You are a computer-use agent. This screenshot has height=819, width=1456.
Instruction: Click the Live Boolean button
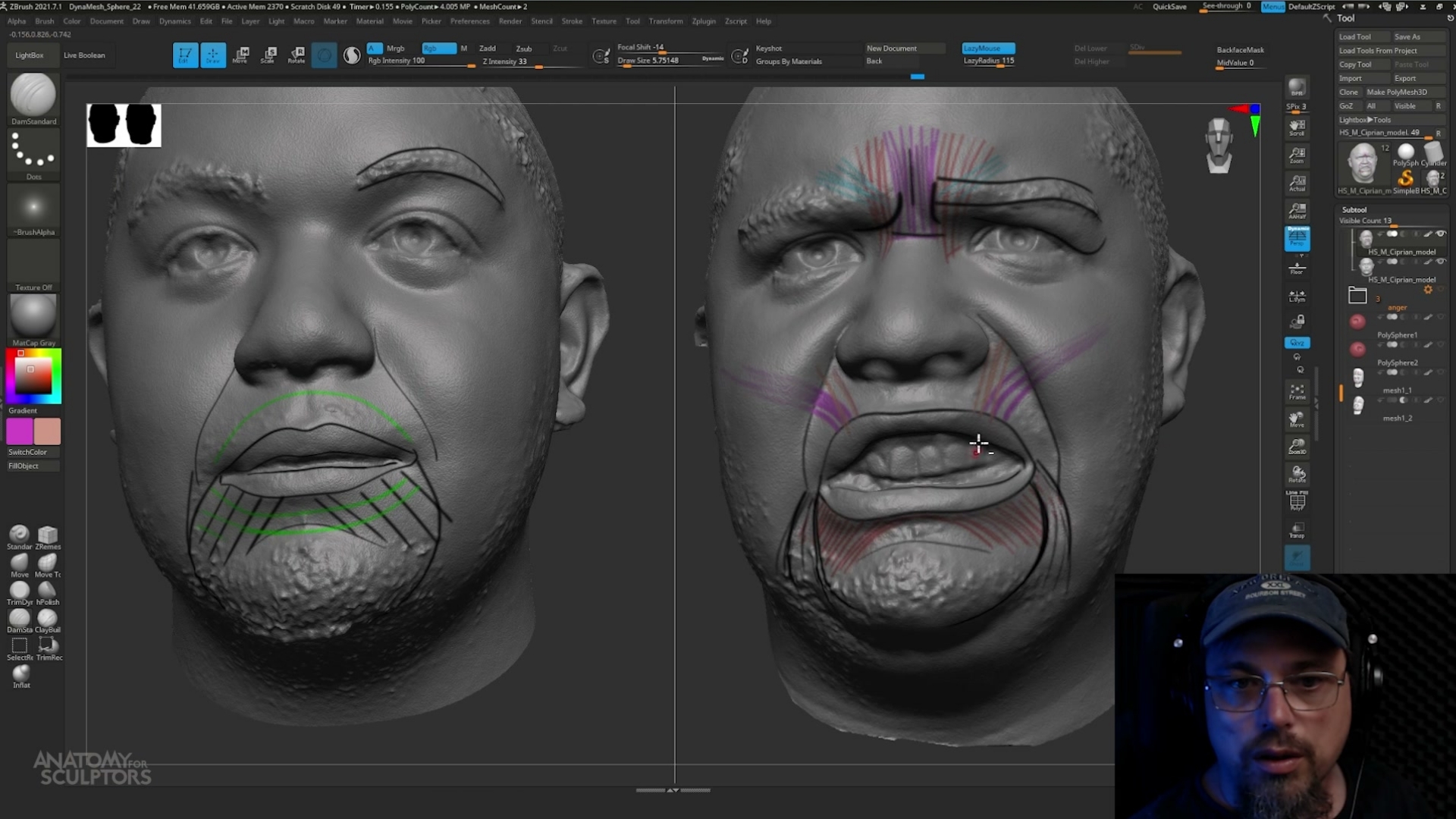click(84, 55)
